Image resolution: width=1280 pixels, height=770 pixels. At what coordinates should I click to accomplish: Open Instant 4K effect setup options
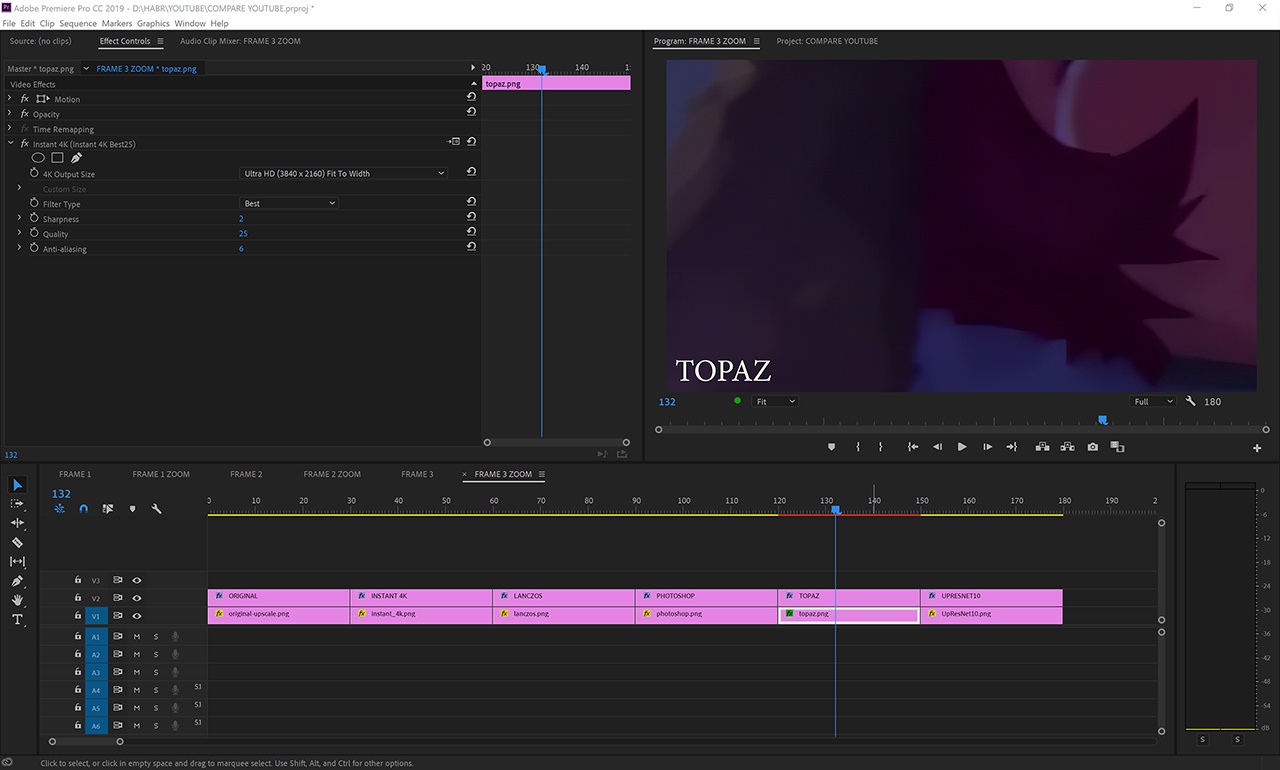[x=454, y=142]
